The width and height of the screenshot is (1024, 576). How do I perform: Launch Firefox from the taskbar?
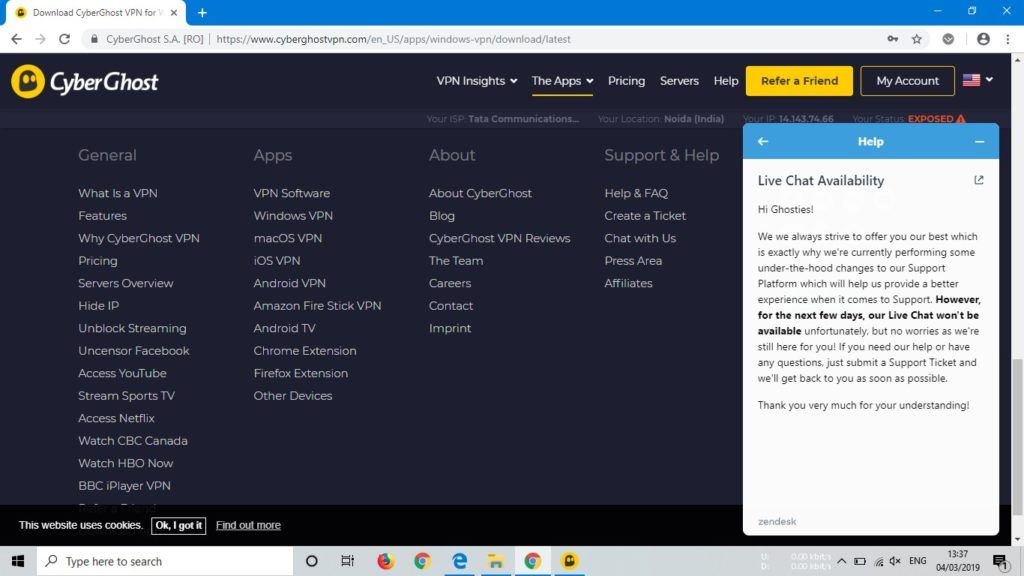pyautogui.click(x=385, y=561)
